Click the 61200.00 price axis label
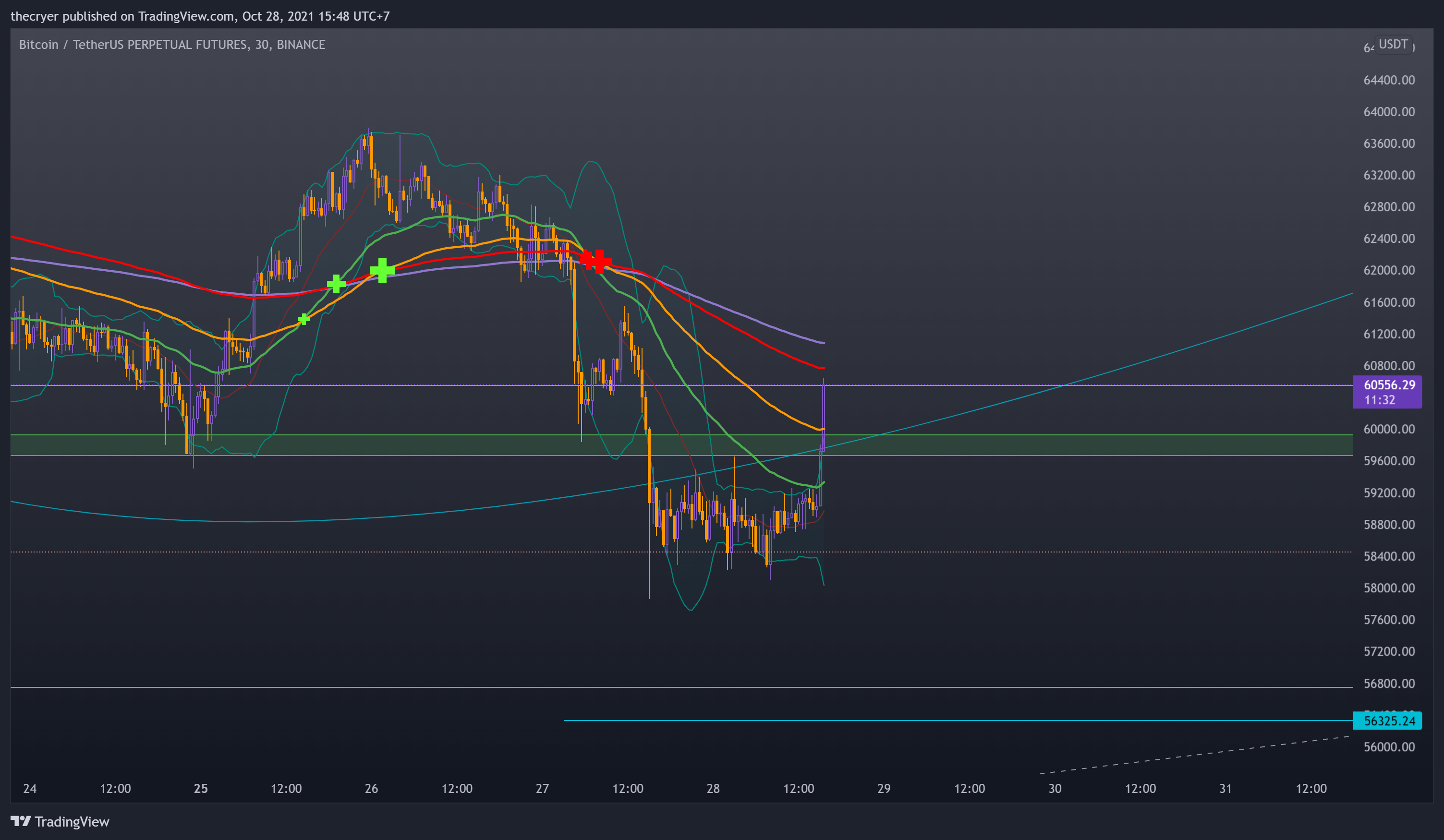Viewport: 1444px width, 840px height. [x=1389, y=335]
